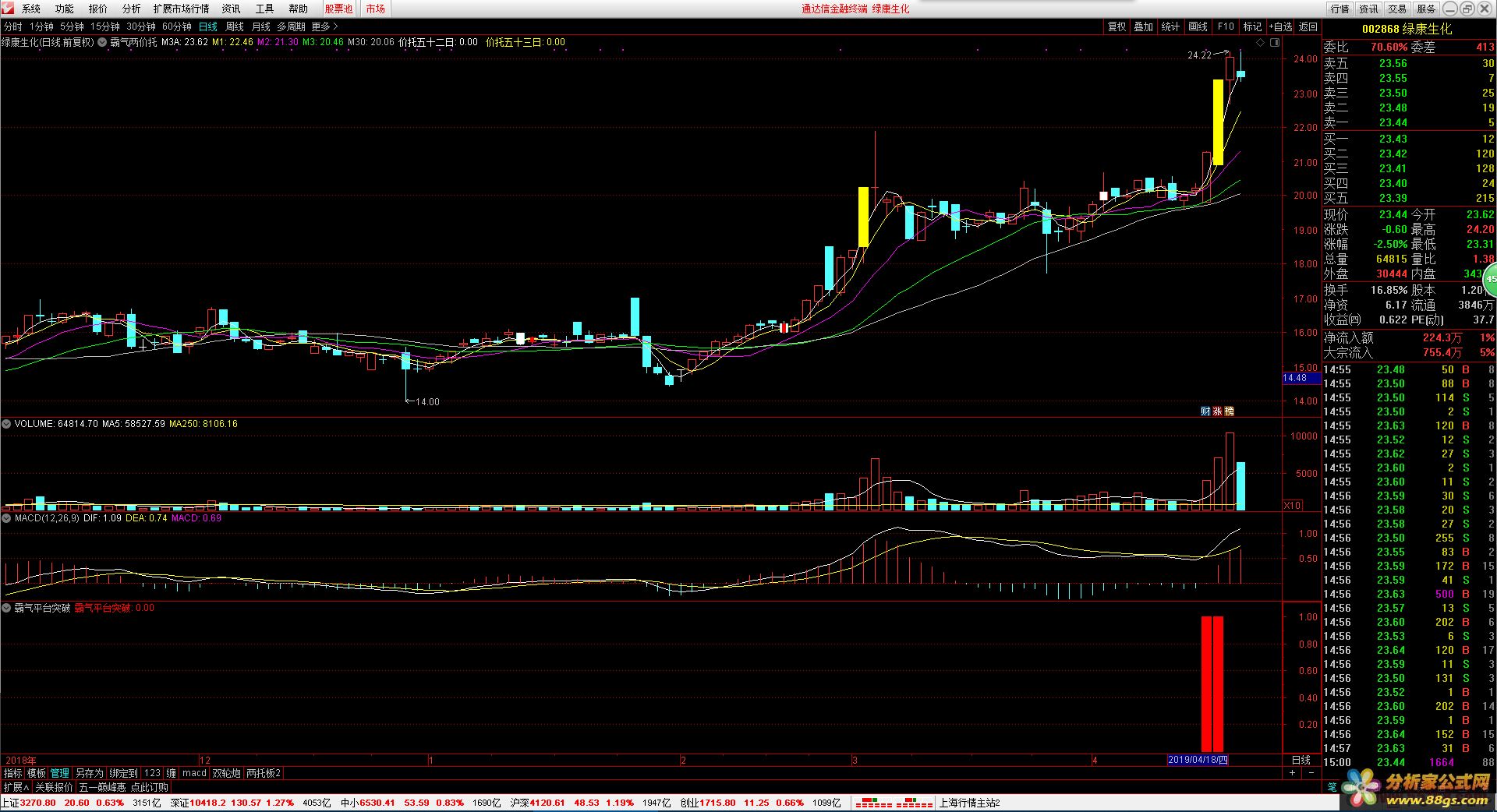
Task: Click the diamond icon above chart
Action: pos(1258,42)
